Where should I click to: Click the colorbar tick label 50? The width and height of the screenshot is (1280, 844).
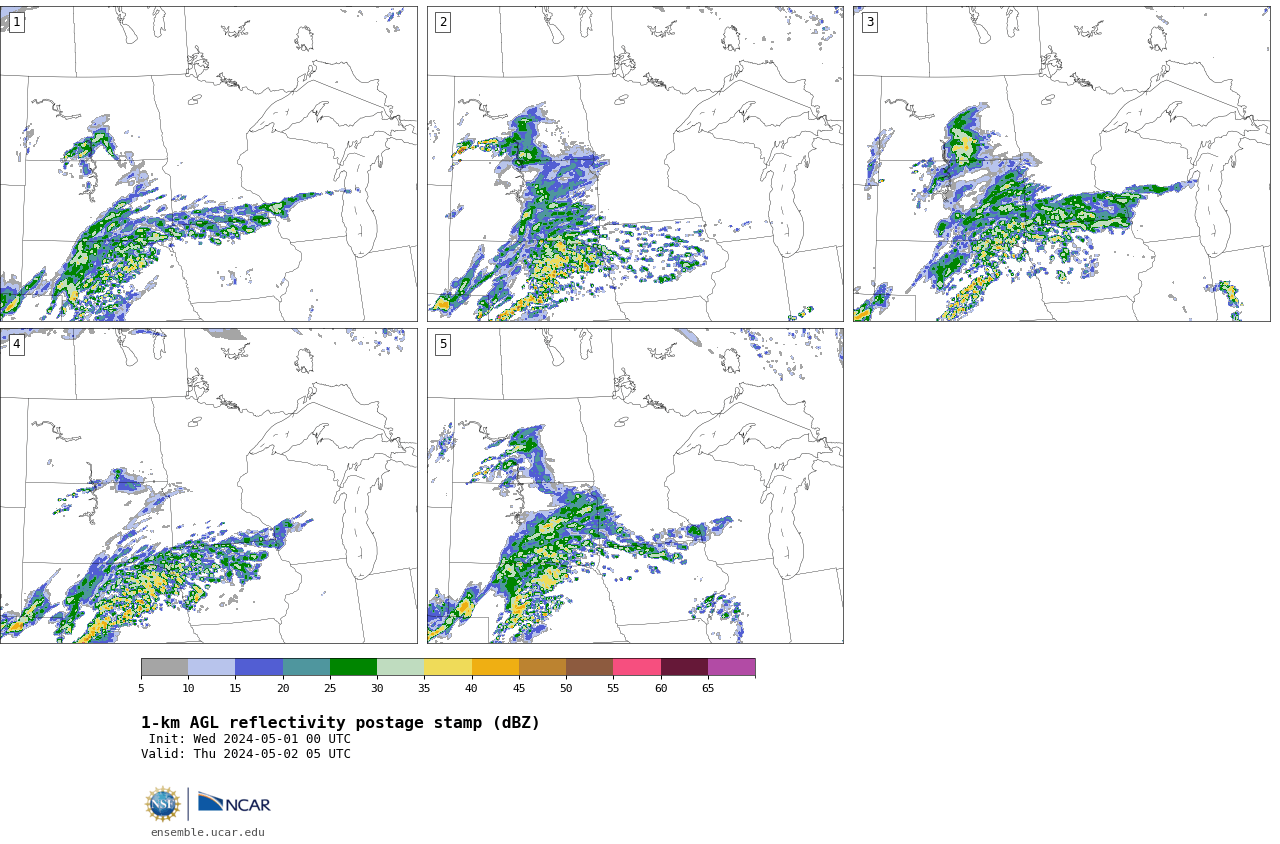pos(566,688)
